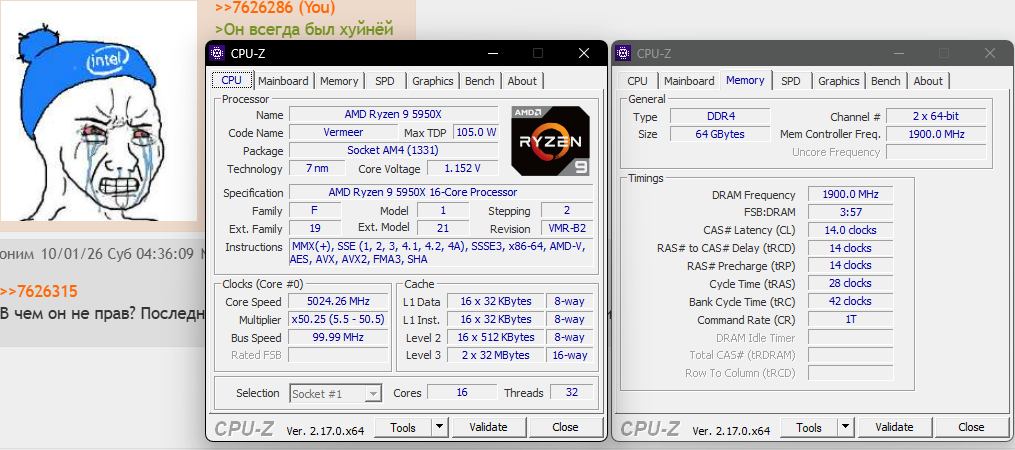Click Validate button in right CPU-Z window
1015x450 pixels.
click(x=894, y=427)
